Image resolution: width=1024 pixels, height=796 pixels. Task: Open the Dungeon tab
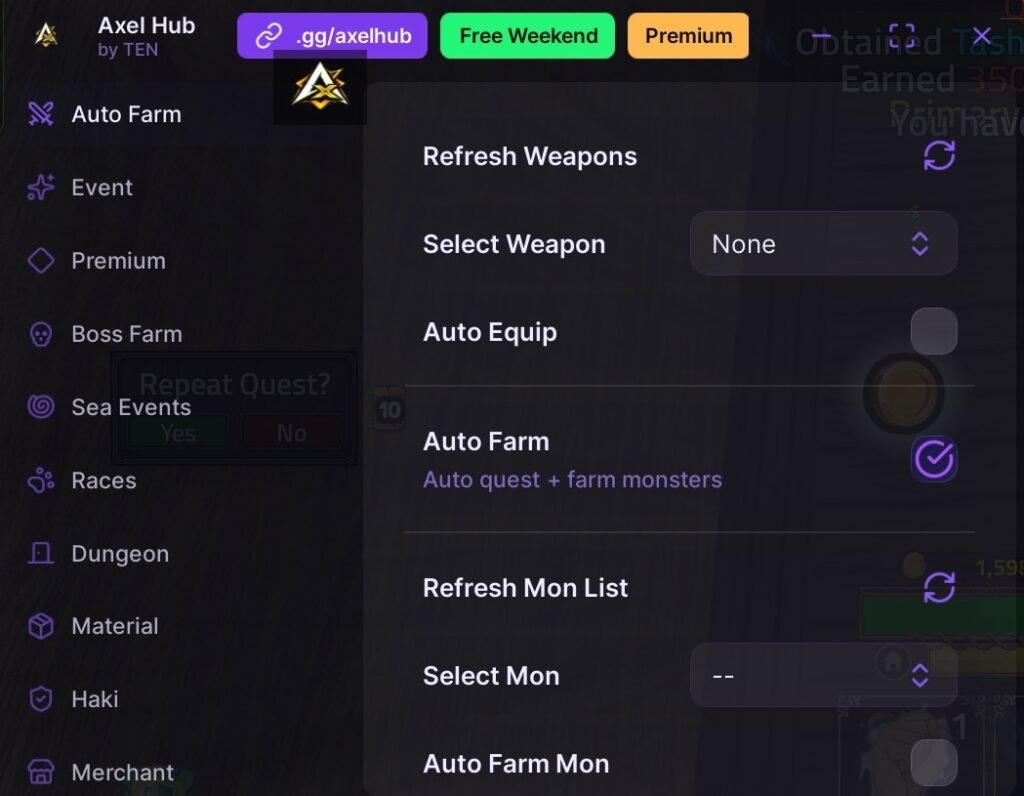point(120,554)
